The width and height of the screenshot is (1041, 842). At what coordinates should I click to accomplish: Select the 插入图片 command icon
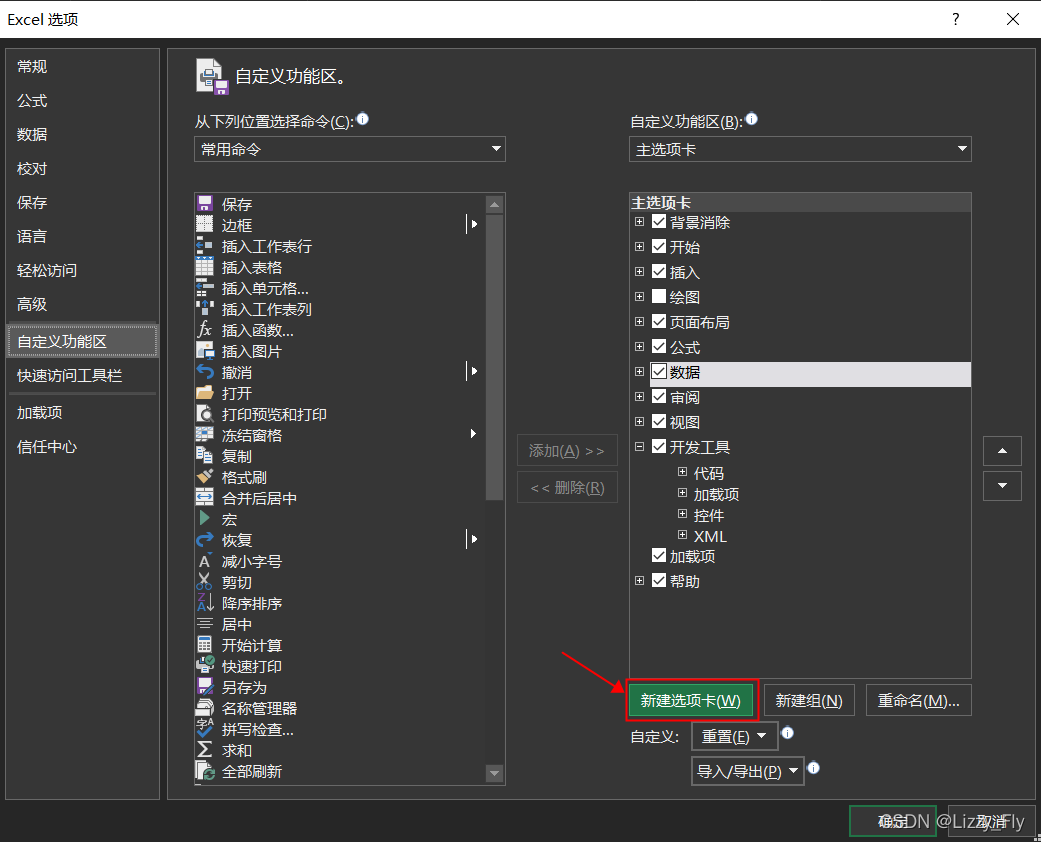pyautogui.click(x=207, y=350)
